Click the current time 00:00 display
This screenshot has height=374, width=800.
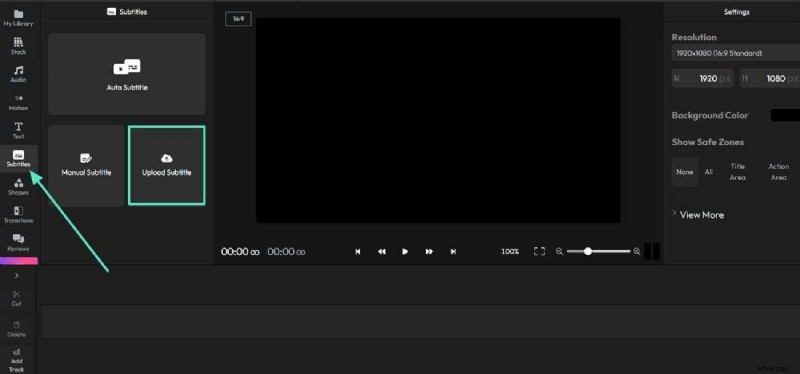(x=241, y=252)
